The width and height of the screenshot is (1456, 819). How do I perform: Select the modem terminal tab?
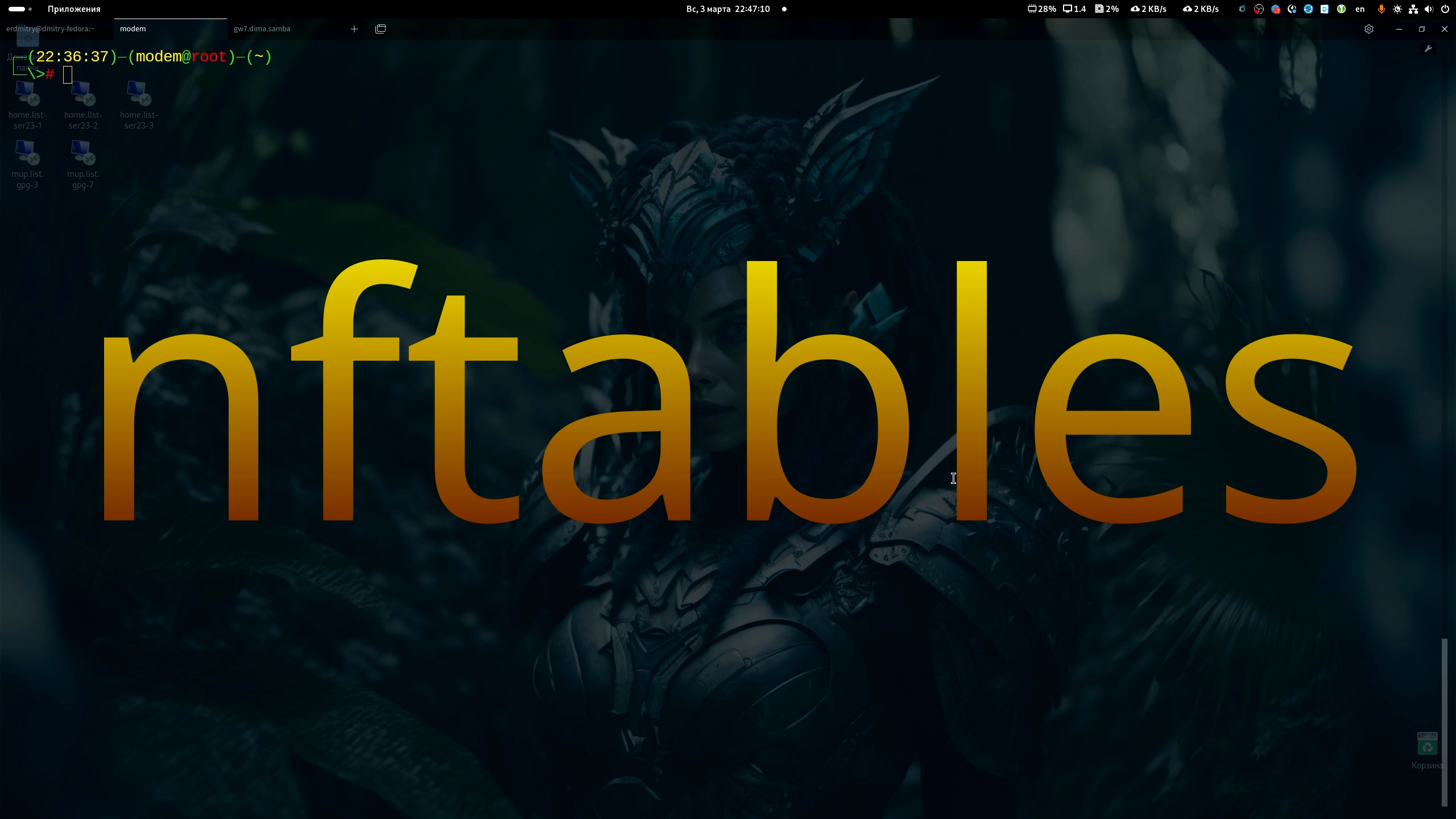[x=133, y=29]
